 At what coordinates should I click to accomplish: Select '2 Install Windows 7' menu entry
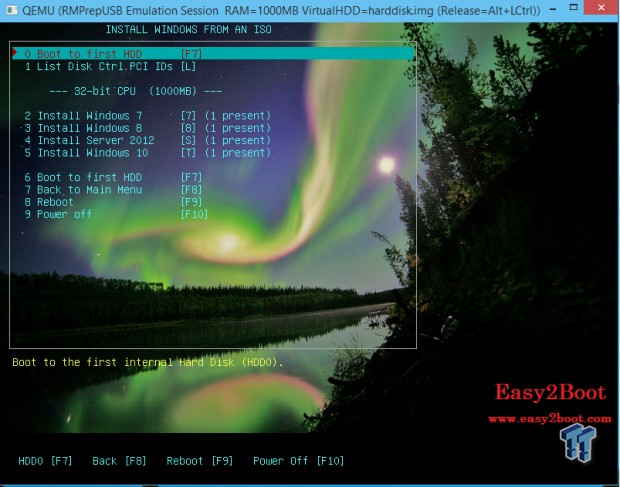pyautogui.click(x=147, y=115)
